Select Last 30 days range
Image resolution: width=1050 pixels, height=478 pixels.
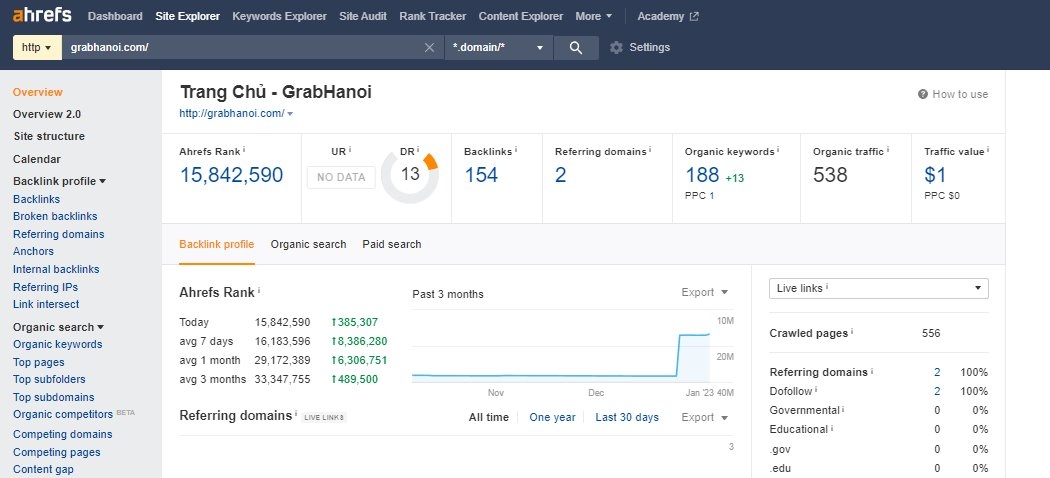click(627, 417)
